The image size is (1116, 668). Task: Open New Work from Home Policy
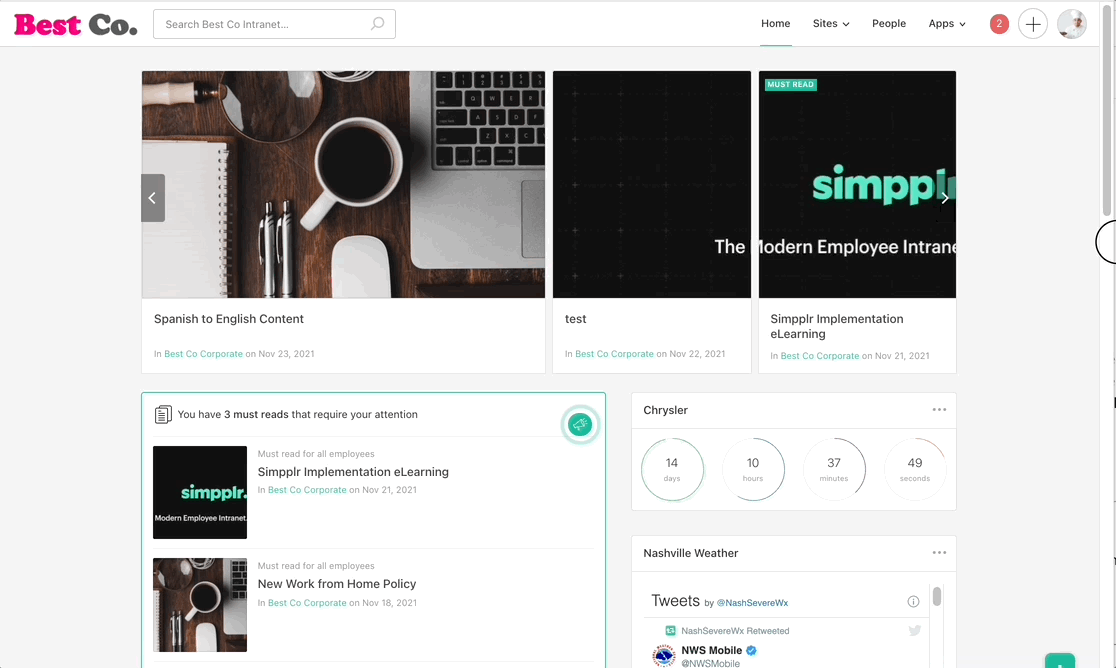[337, 583]
